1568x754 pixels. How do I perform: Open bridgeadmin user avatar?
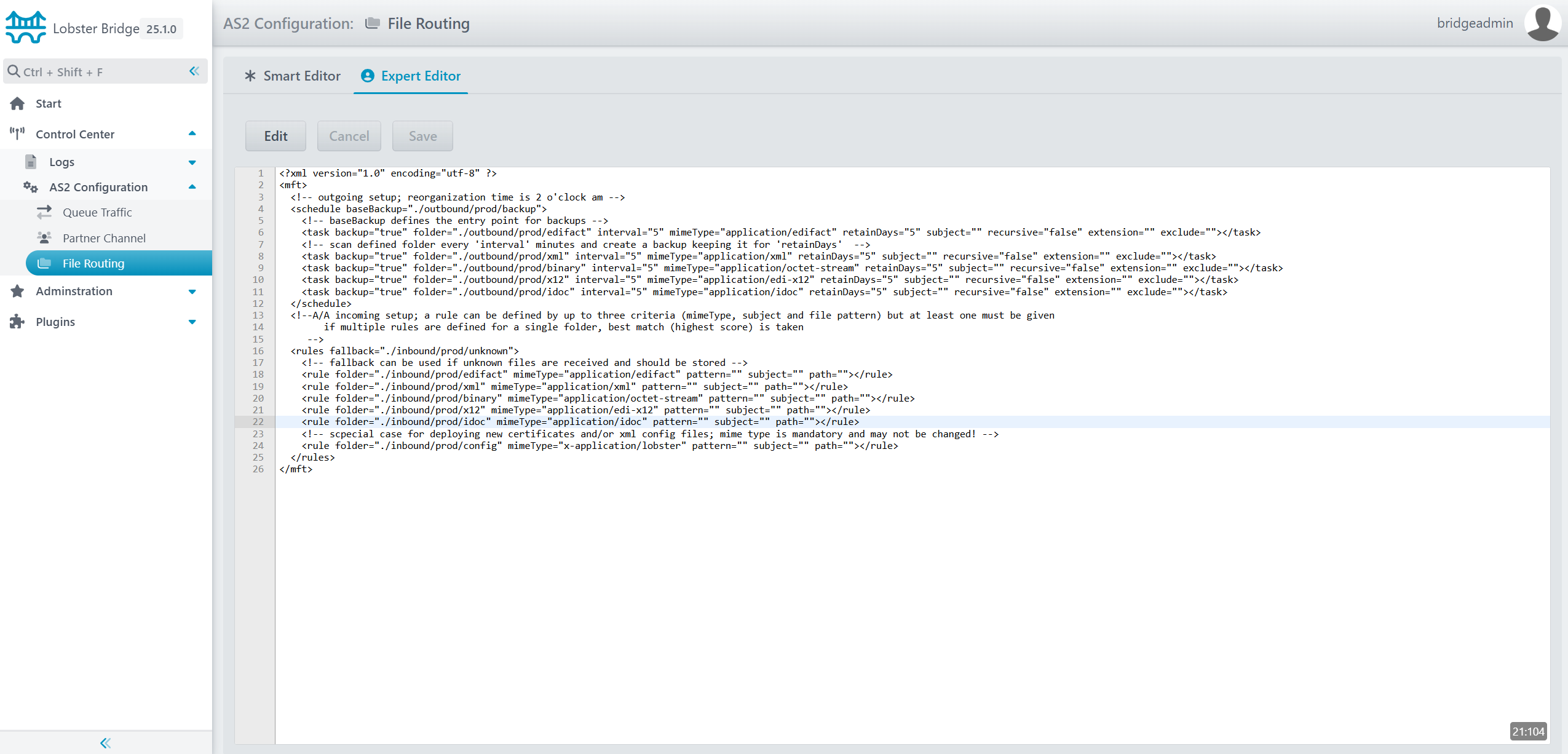[x=1542, y=23]
